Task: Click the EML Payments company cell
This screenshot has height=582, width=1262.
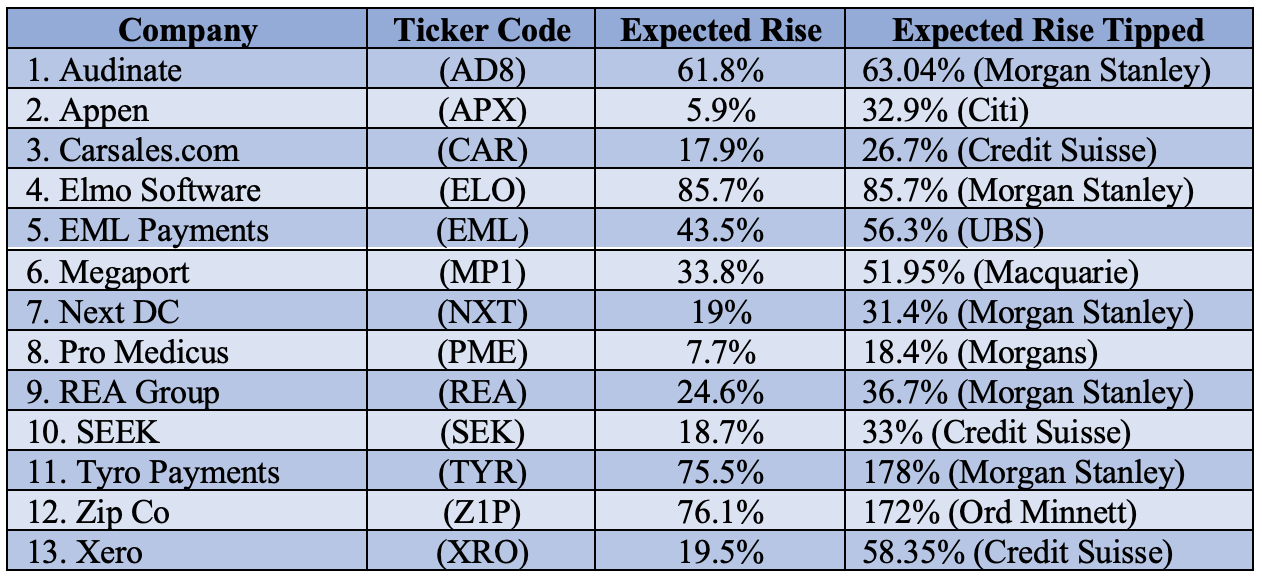Action: pyautogui.click(x=163, y=231)
